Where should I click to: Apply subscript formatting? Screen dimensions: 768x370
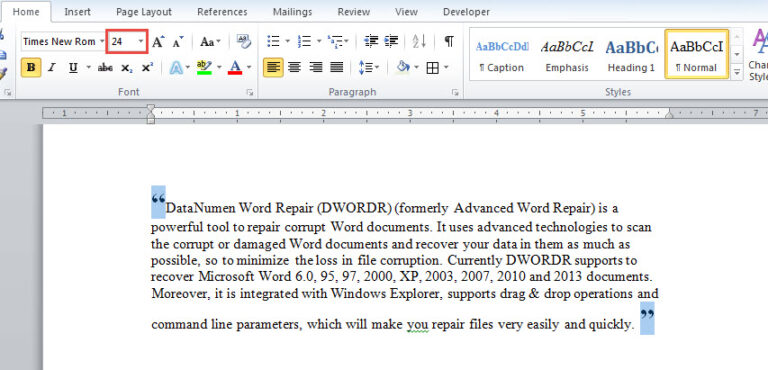pyautogui.click(x=126, y=68)
